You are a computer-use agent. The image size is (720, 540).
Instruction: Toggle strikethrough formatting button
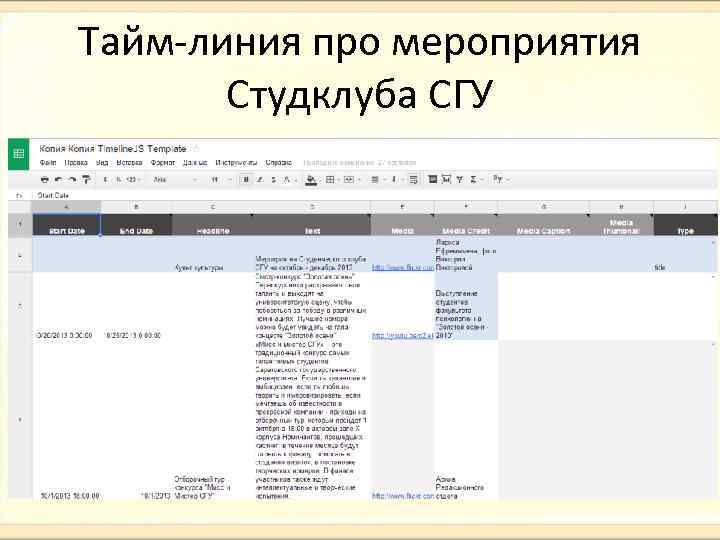[273, 180]
